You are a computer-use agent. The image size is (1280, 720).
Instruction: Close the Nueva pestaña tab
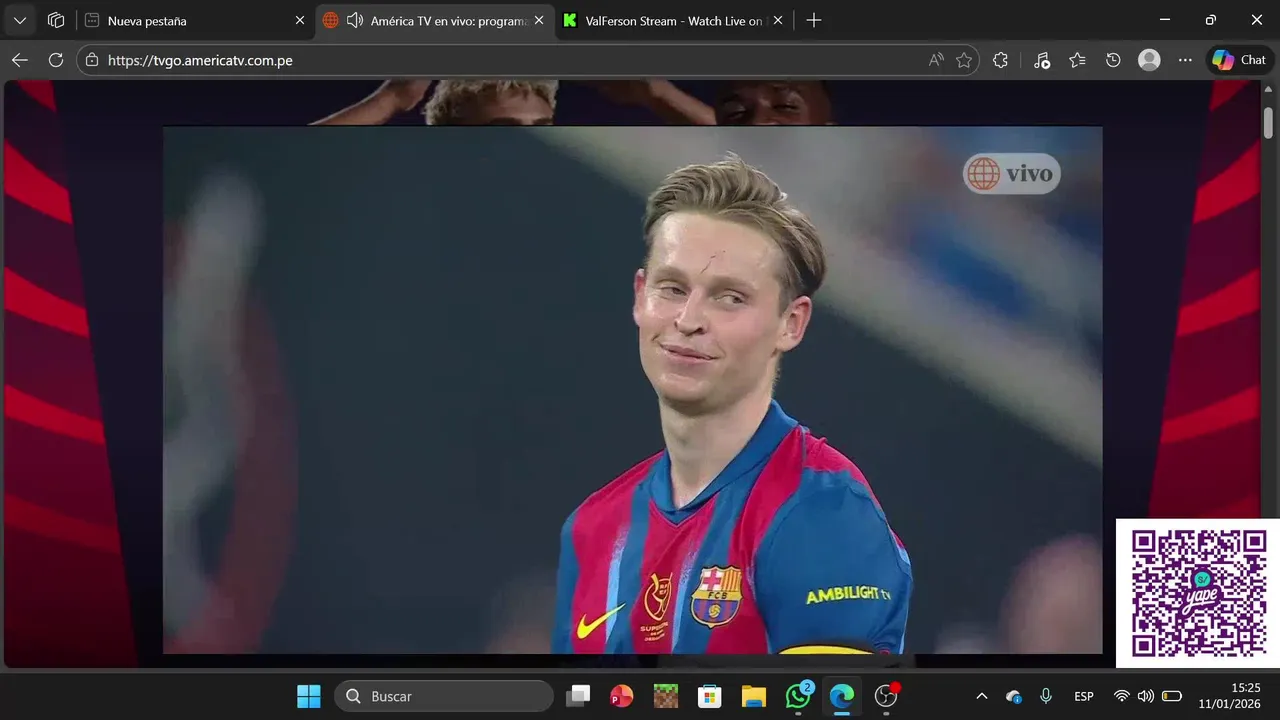pyautogui.click(x=299, y=20)
